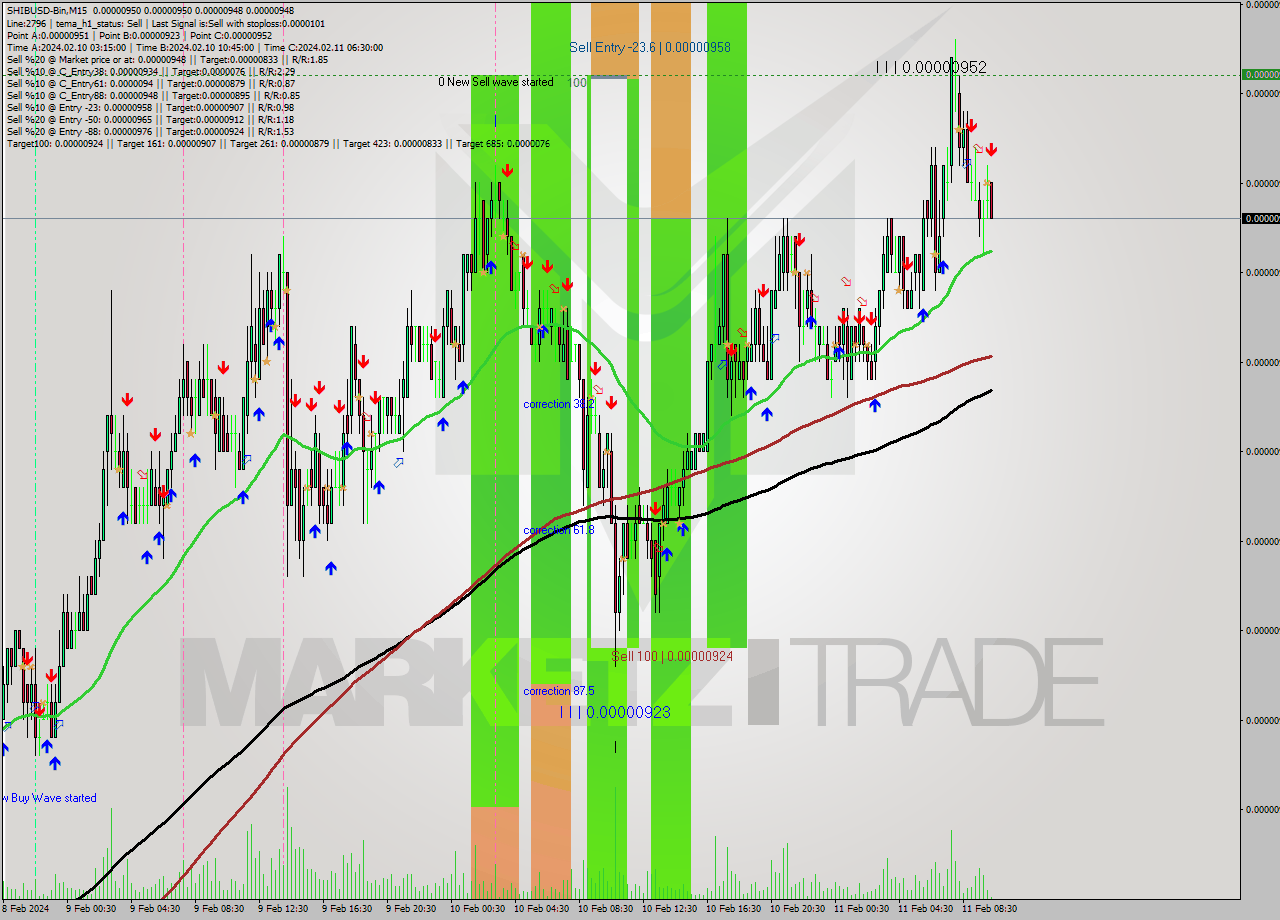Select the 'Sell %20 @ Entry -50' line
1280x920 pixels.
(150, 119)
